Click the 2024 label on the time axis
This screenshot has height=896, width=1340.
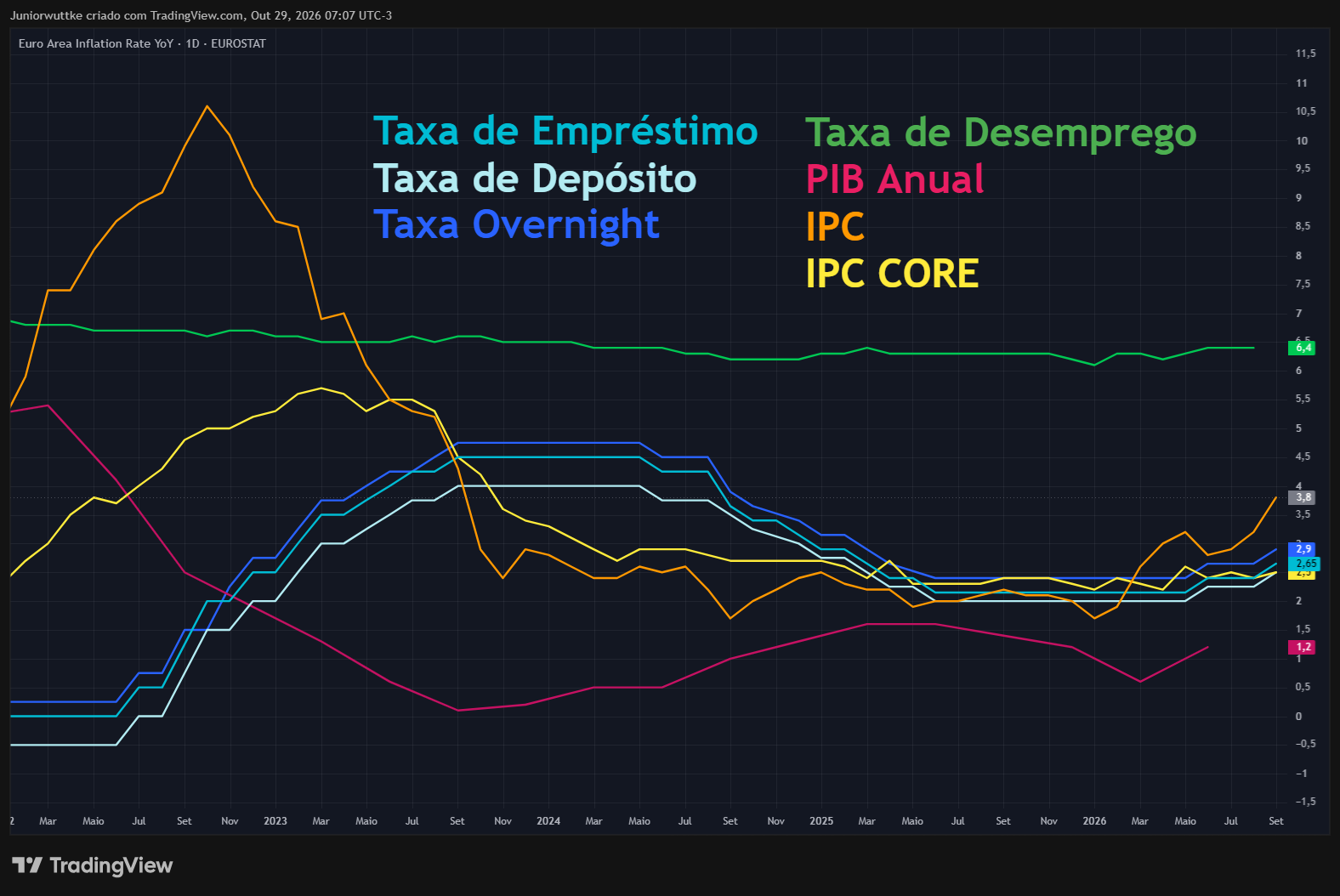(548, 821)
